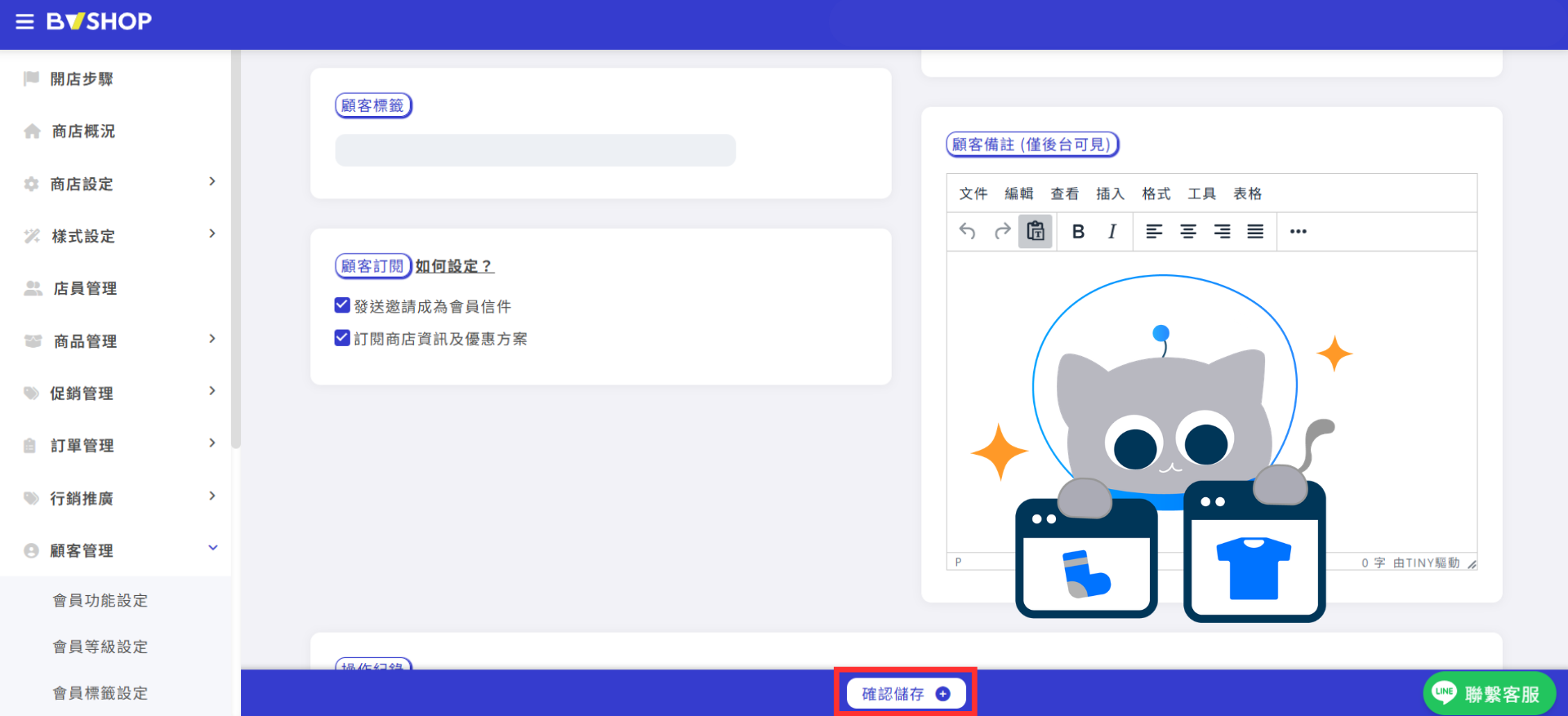
Task: Click the LINE icon in 聯繫客服
Action: [x=1445, y=692]
